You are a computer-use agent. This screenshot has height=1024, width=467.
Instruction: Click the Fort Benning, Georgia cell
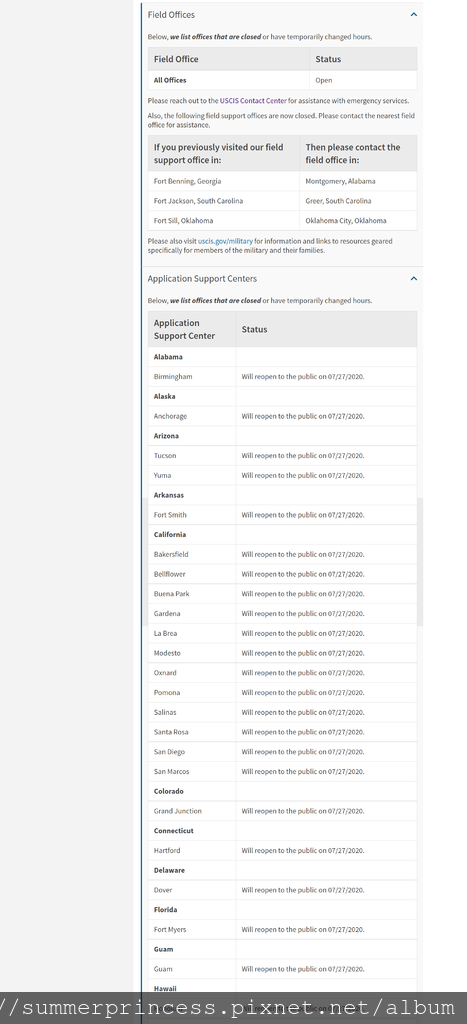tap(223, 181)
